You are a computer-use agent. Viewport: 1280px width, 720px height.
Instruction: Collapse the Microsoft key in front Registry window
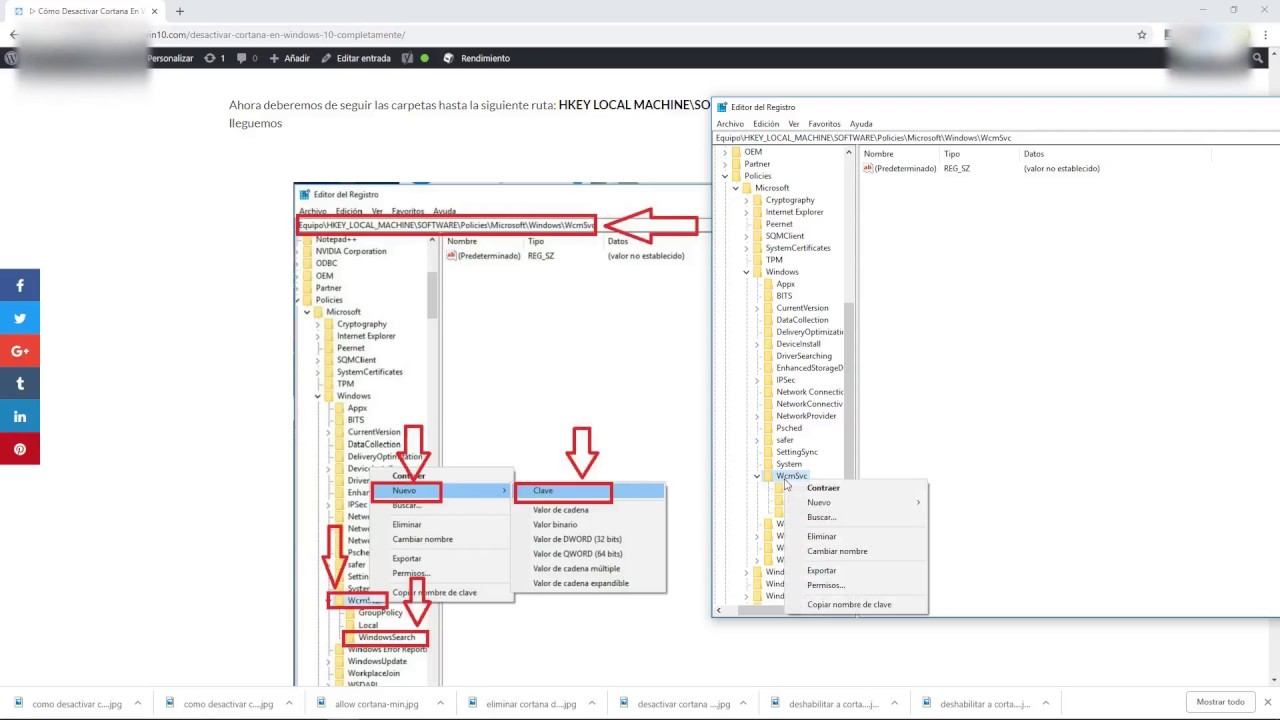[x=735, y=188]
